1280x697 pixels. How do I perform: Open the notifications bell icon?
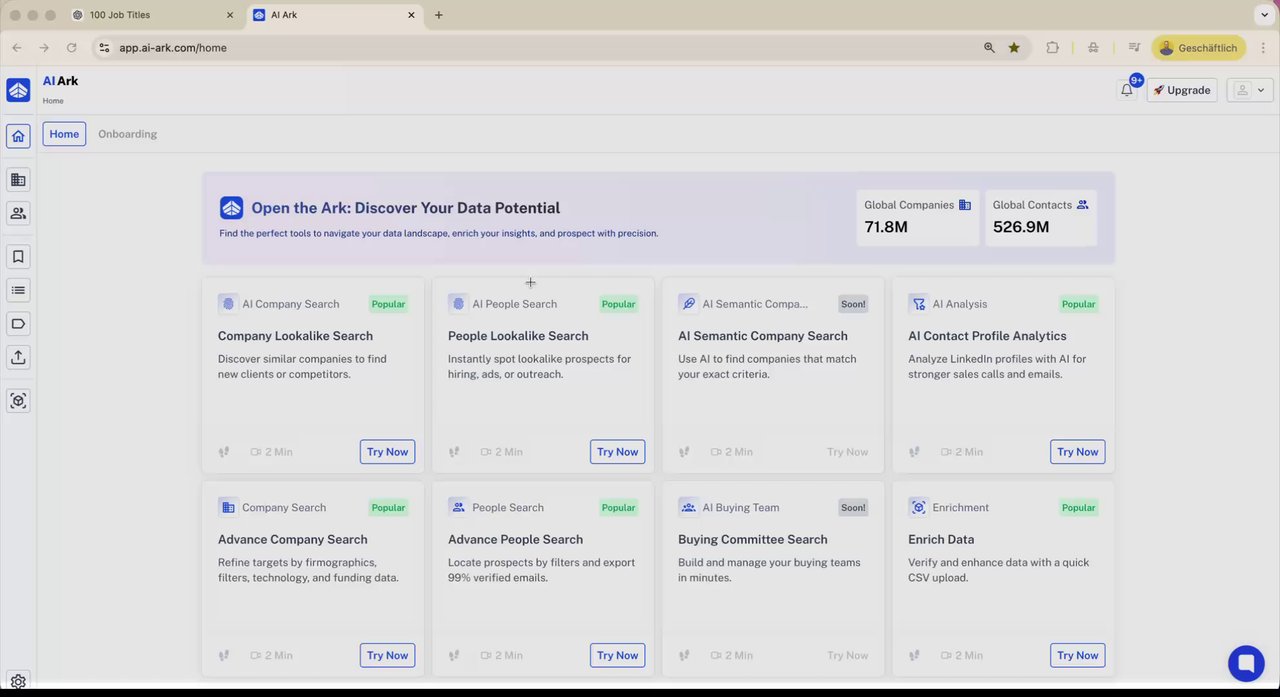(1127, 90)
